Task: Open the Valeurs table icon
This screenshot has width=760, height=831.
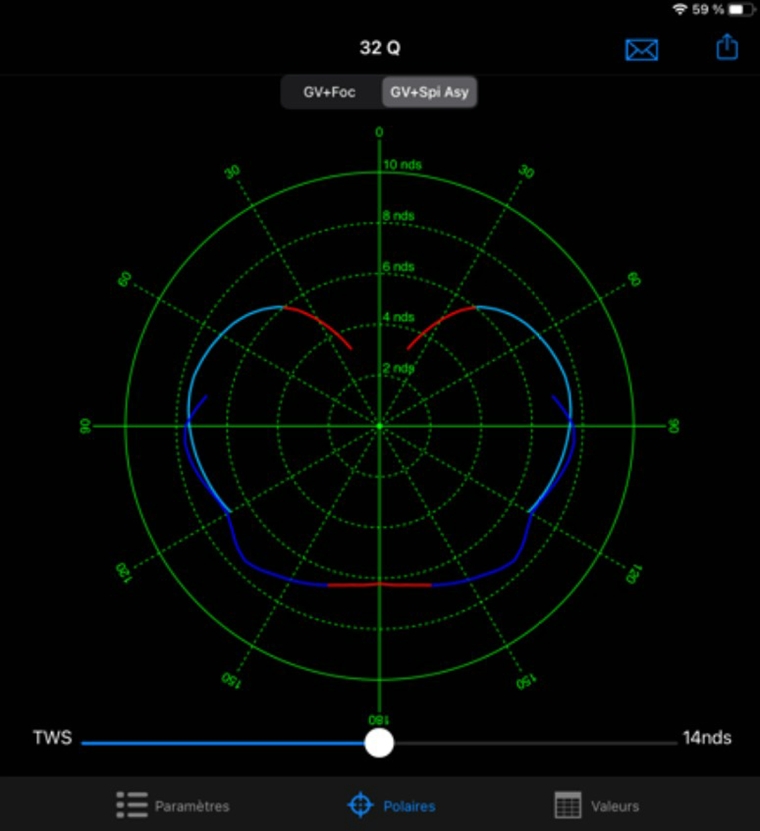Action: [567, 805]
